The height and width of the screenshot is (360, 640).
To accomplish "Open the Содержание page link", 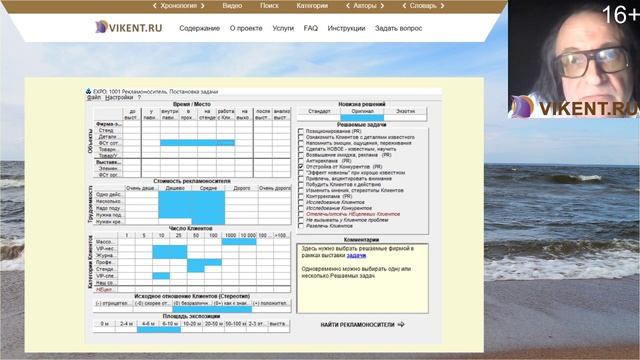I will [200, 28].
